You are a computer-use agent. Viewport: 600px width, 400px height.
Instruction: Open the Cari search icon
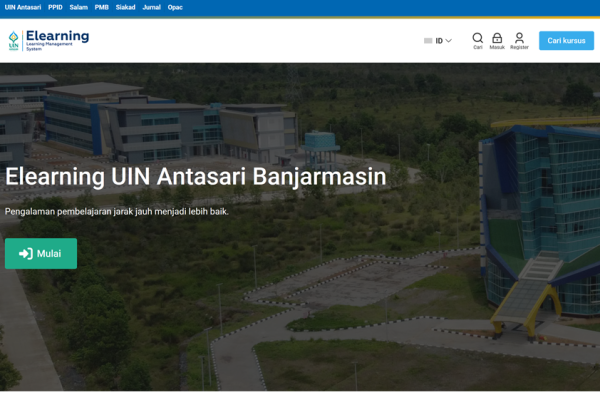[478, 41]
